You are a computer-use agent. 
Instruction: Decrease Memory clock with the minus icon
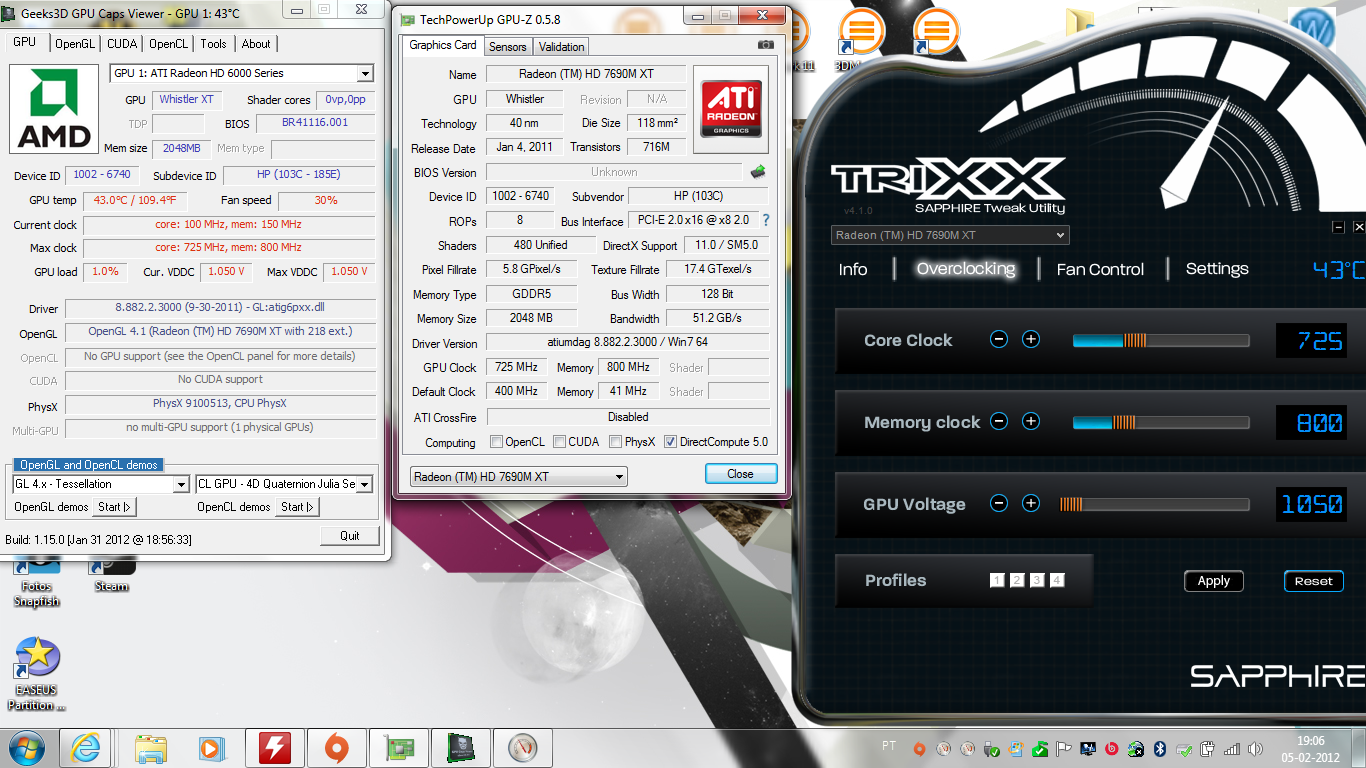point(998,421)
